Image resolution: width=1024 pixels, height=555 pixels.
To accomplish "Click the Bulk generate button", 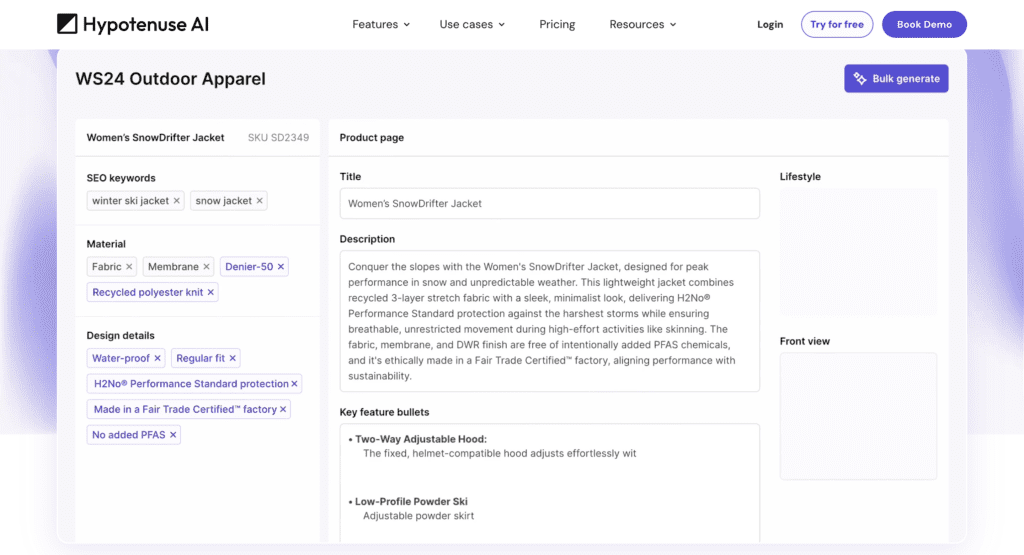I will (896, 79).
